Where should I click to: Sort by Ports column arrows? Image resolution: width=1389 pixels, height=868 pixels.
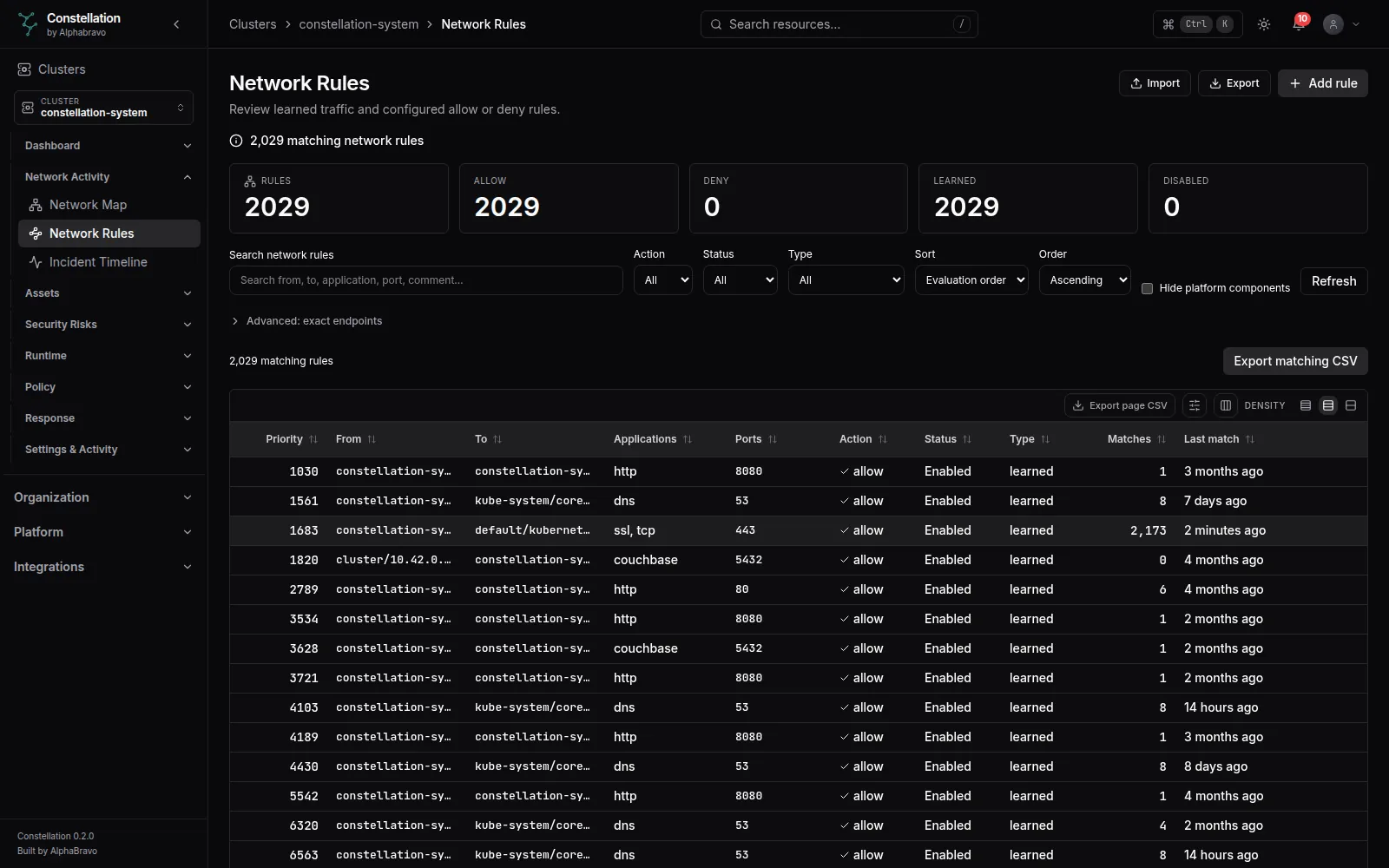pyautogui.click(x=773, y=439)
